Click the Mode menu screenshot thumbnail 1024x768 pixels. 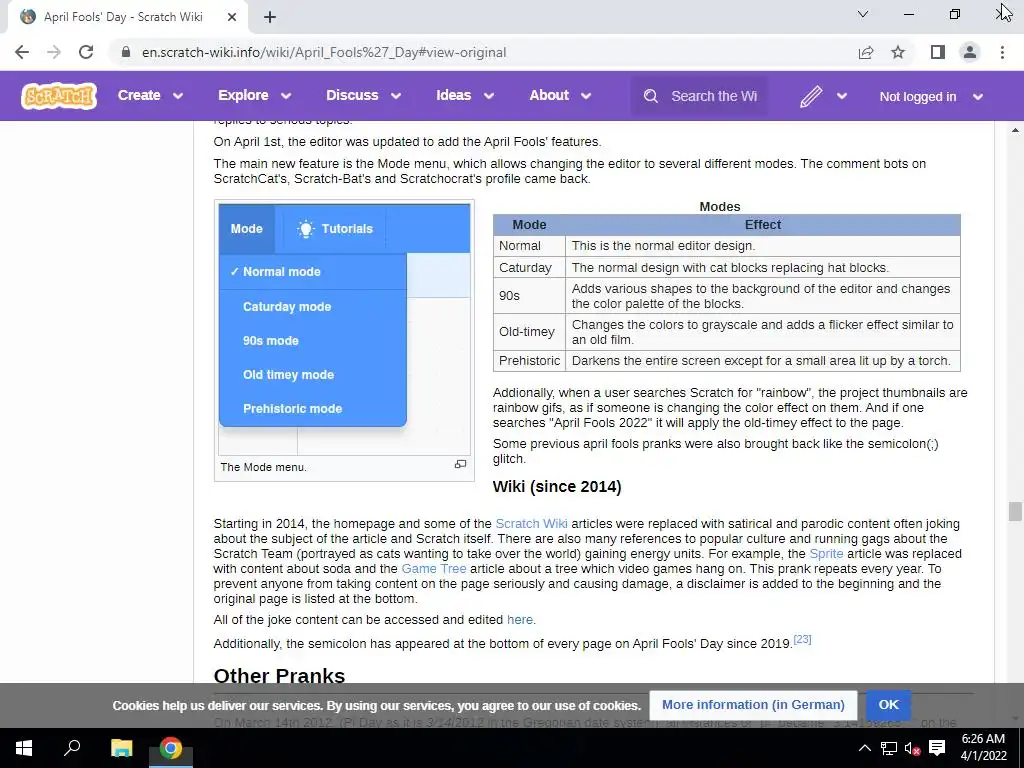pos(344,329)
